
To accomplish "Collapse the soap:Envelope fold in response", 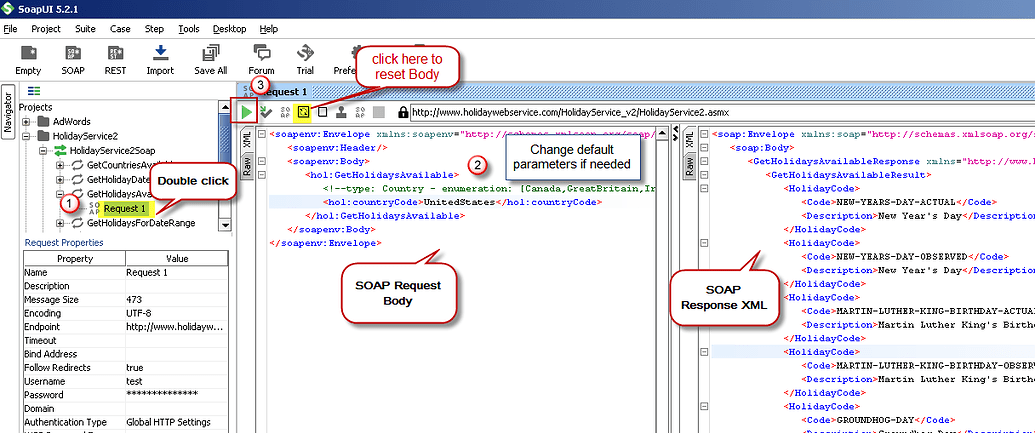I will (x=704, y=134).
